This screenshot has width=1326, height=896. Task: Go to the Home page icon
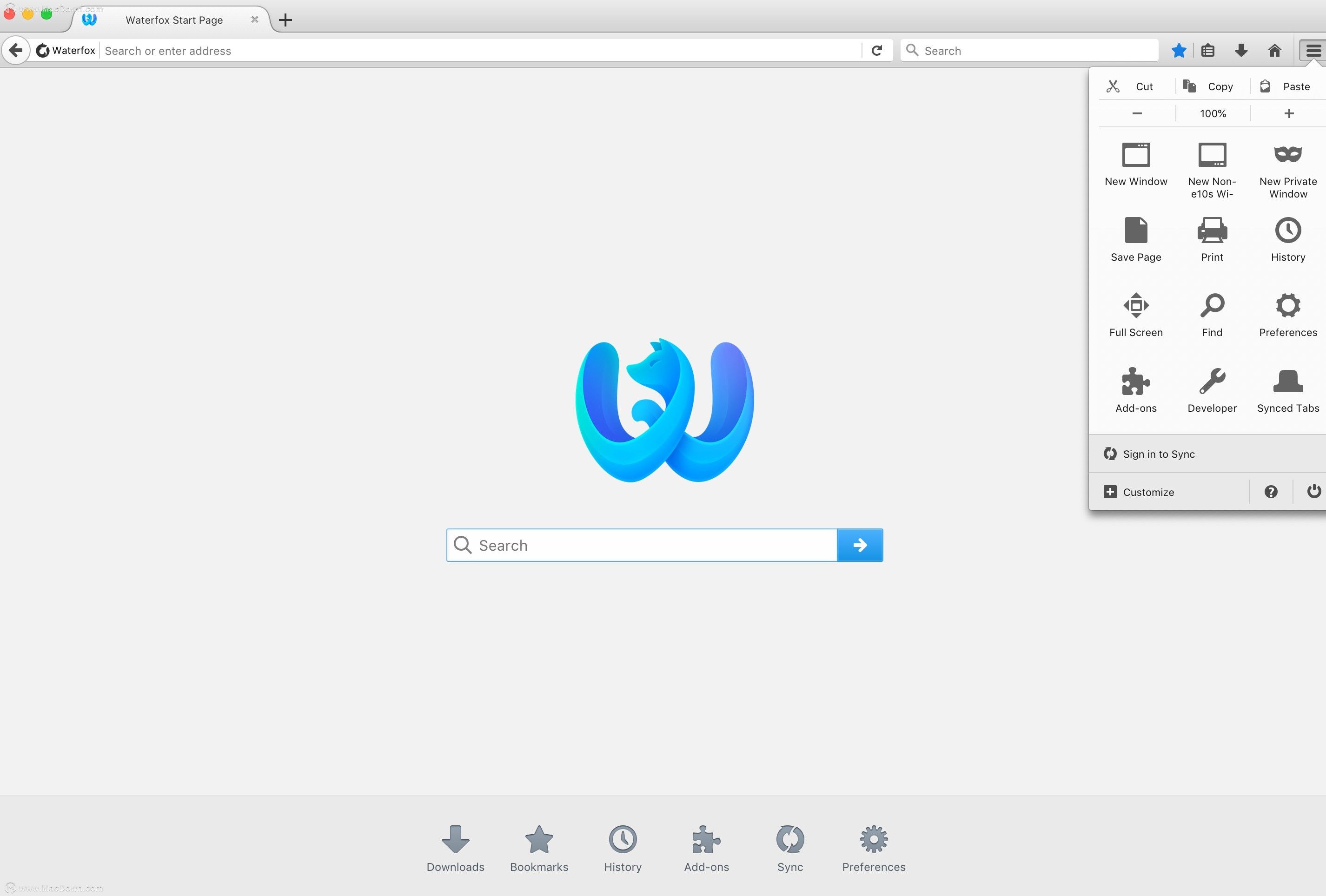[x=1274, y=50]
